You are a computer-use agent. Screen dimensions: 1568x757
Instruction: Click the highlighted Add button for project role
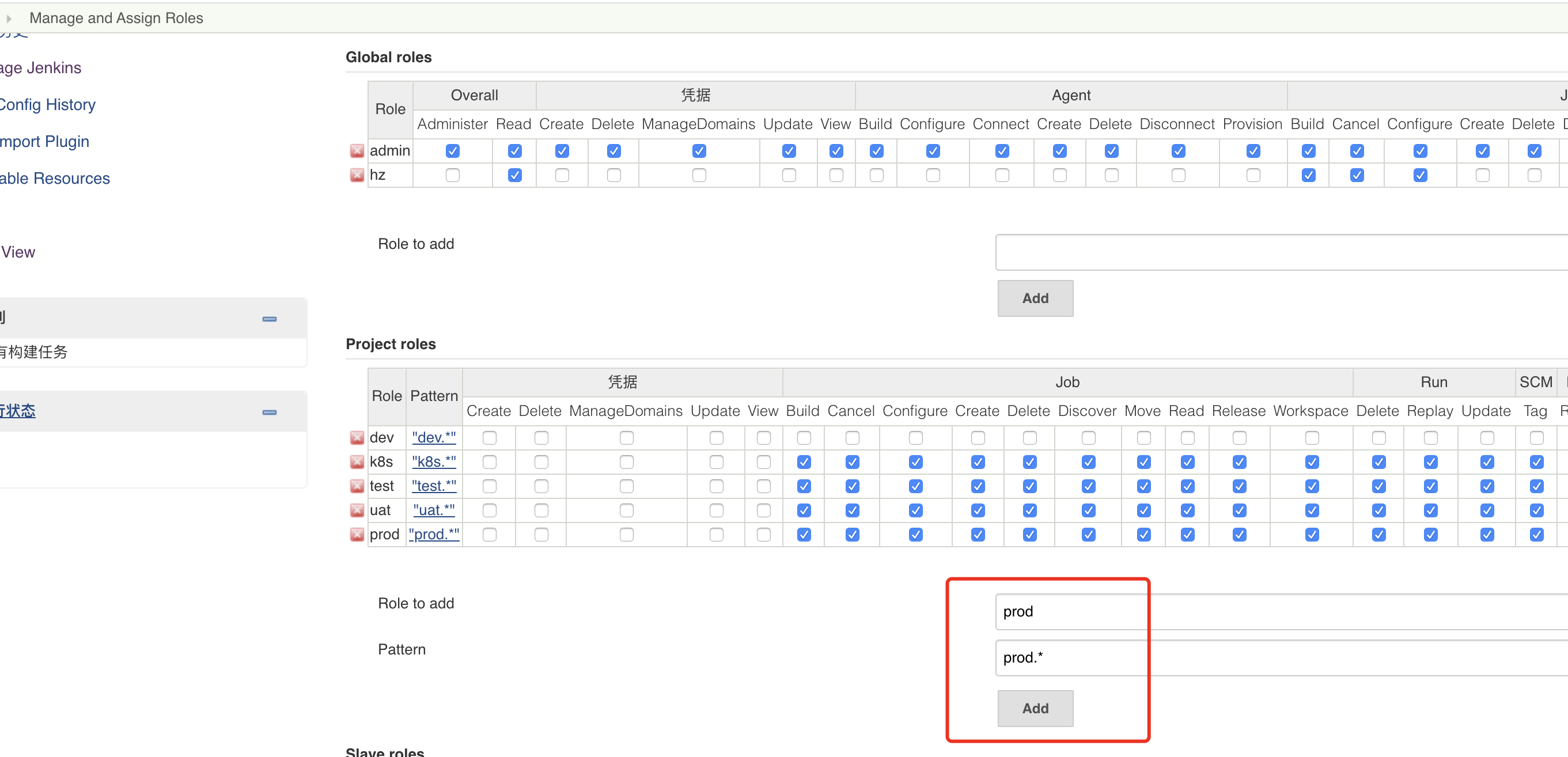pos(1035,707)
